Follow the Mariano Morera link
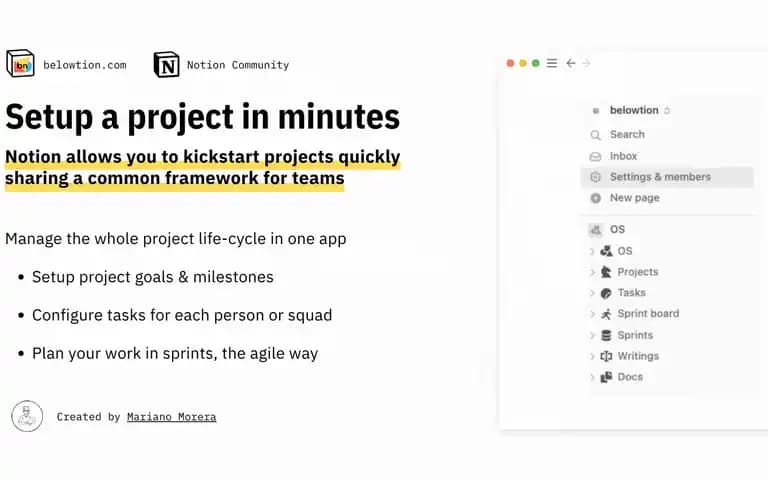768x480 pixels. [x=171, y=417]
